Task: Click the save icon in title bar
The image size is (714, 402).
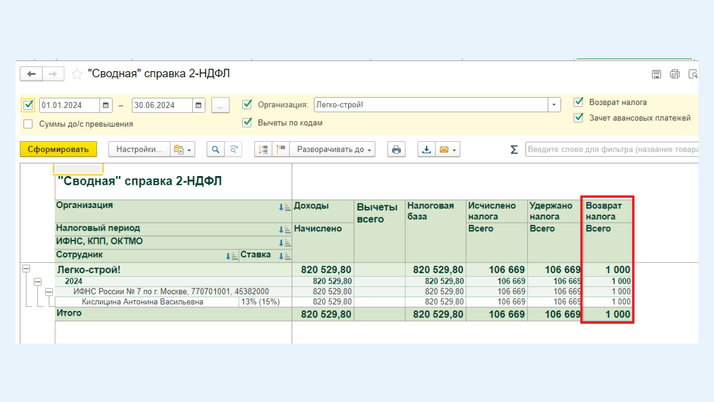Action: (x=656, y=74)
